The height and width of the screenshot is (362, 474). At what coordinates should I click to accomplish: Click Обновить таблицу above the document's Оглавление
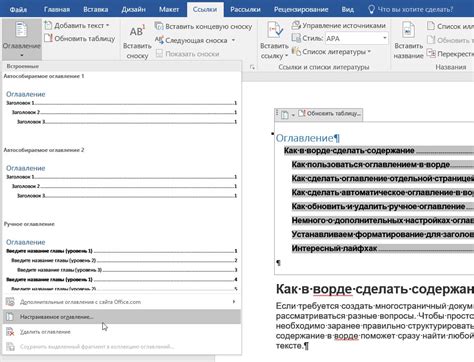point(330,114)
